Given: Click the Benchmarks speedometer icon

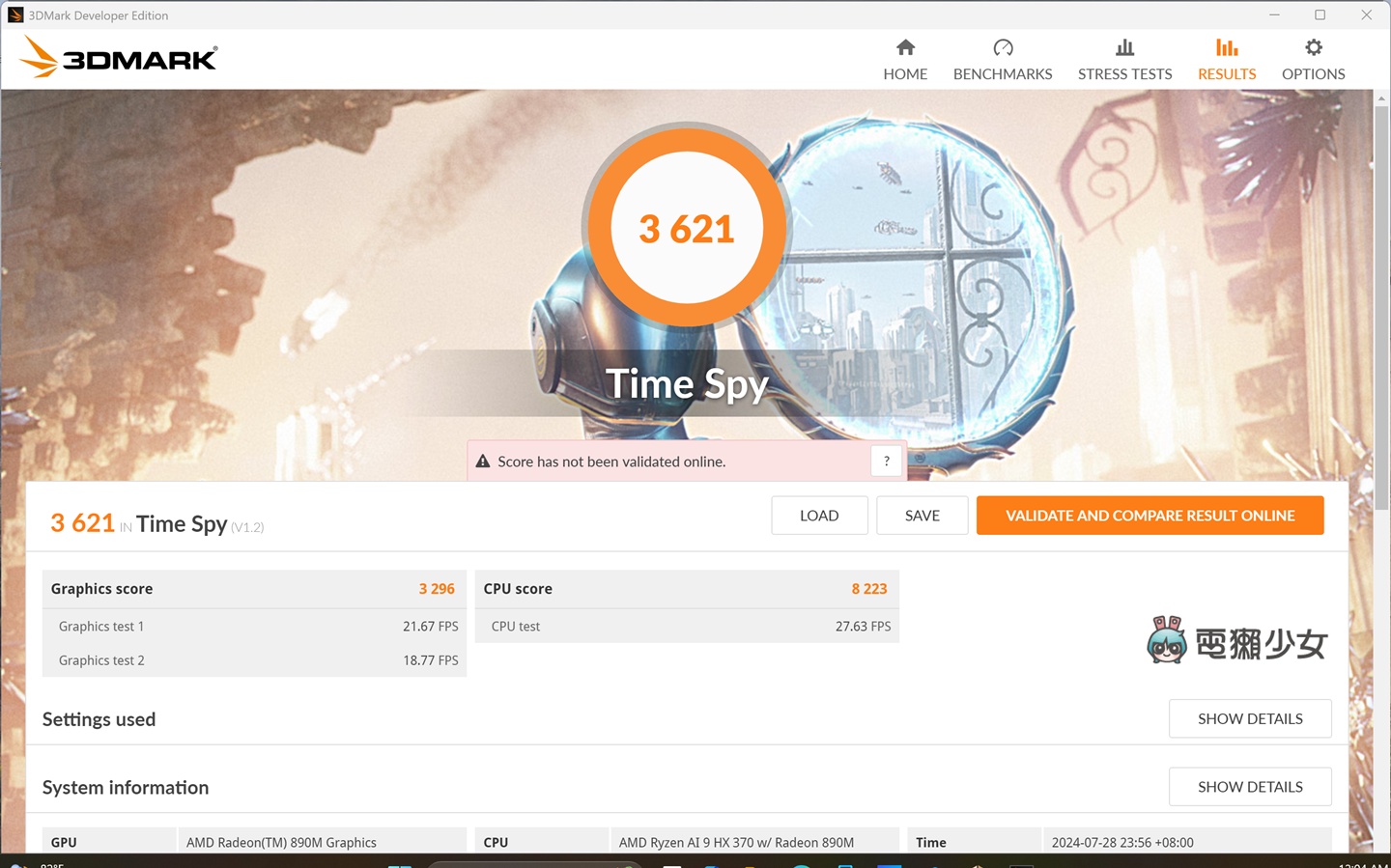Looking at the screenshot, I should coord(1003,47).
